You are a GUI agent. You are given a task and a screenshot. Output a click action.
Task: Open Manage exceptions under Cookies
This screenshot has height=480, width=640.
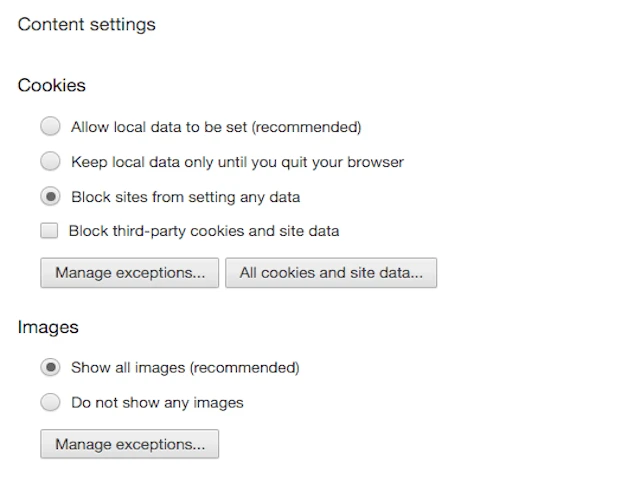pos(129,272)
